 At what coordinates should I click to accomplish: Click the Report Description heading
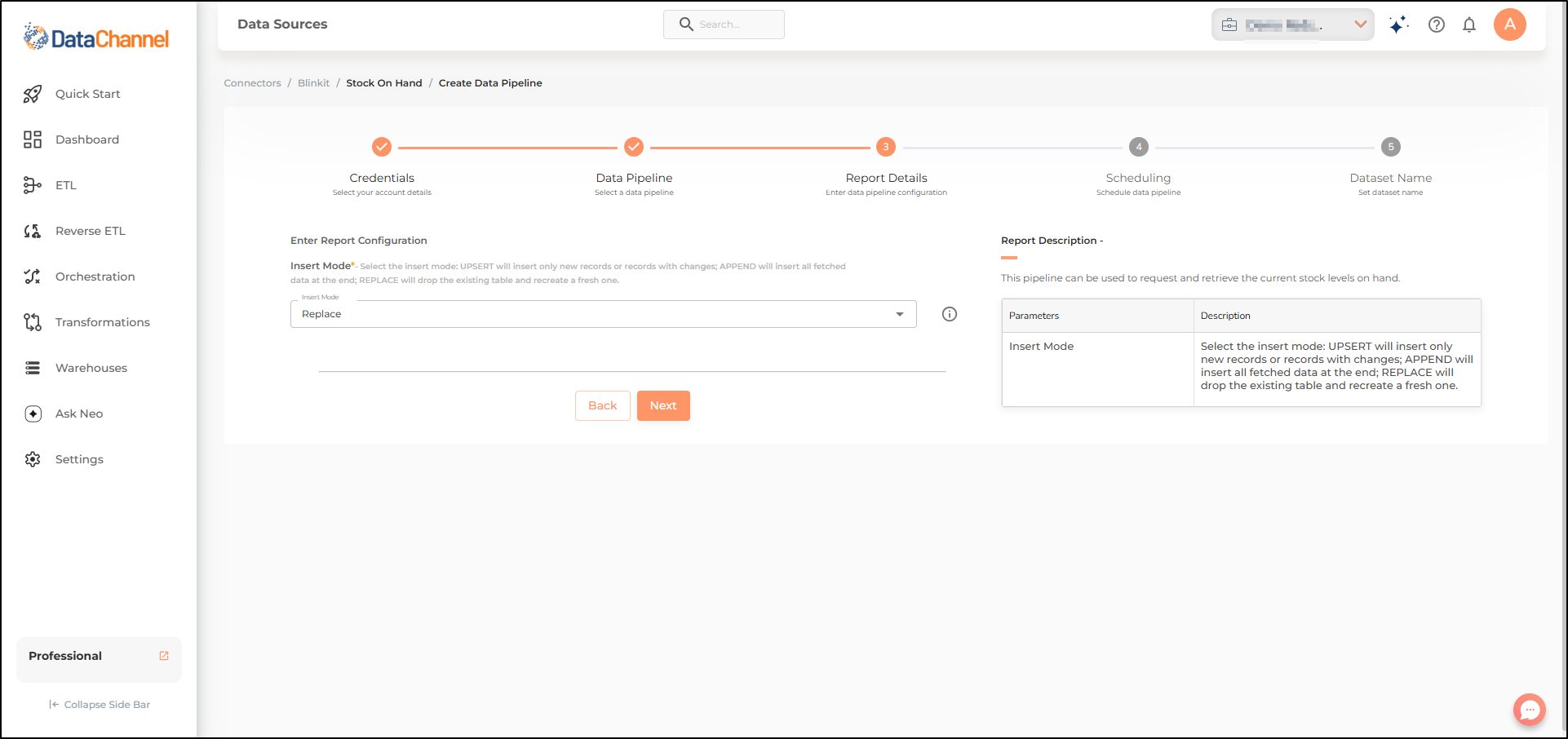(x=1052, y=241)
